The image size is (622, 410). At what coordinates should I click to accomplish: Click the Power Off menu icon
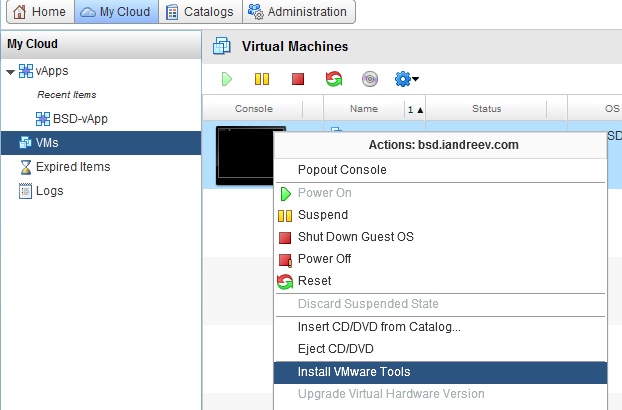tap(285, 260)
